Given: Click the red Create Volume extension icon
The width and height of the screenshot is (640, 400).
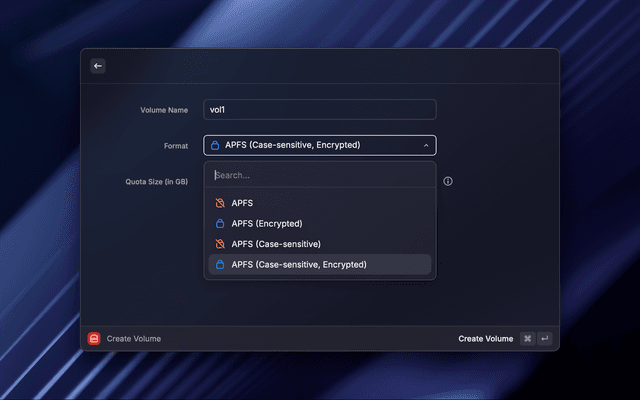Looking at the screenshot, I should (x=94, y=339).
